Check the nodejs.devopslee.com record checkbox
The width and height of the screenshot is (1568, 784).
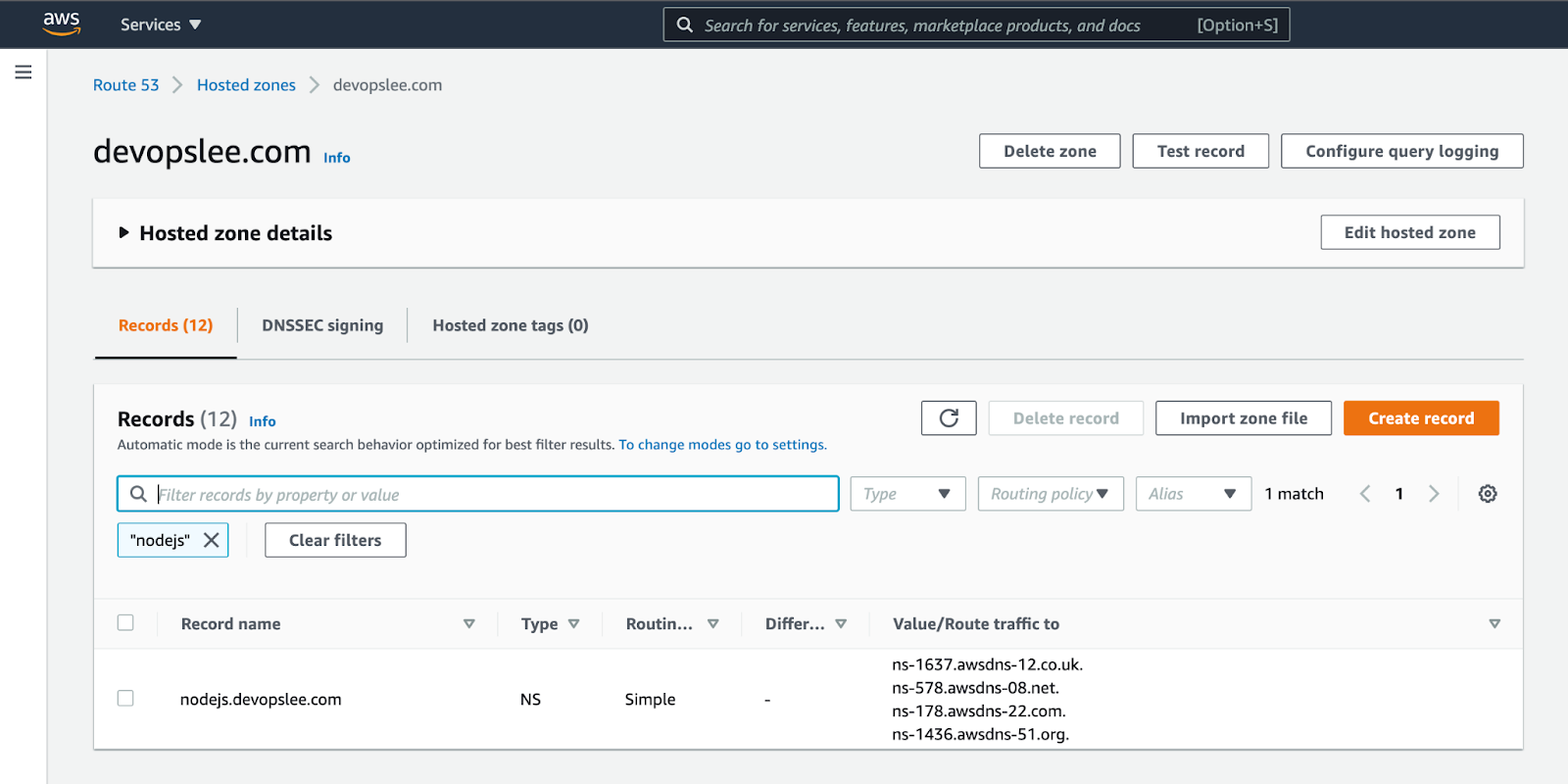125,699
